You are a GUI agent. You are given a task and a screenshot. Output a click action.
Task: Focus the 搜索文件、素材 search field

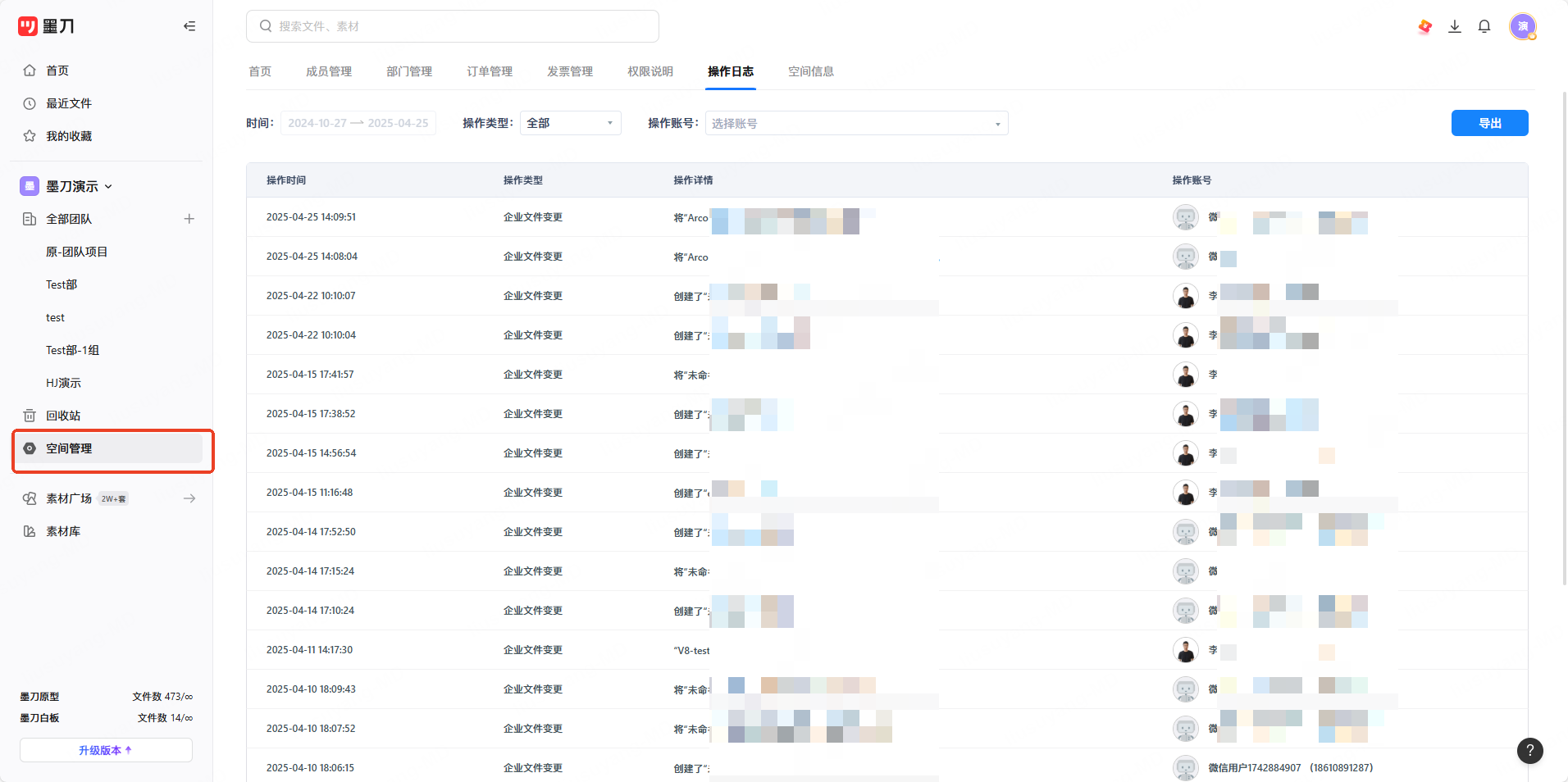(x=453, y=26)
